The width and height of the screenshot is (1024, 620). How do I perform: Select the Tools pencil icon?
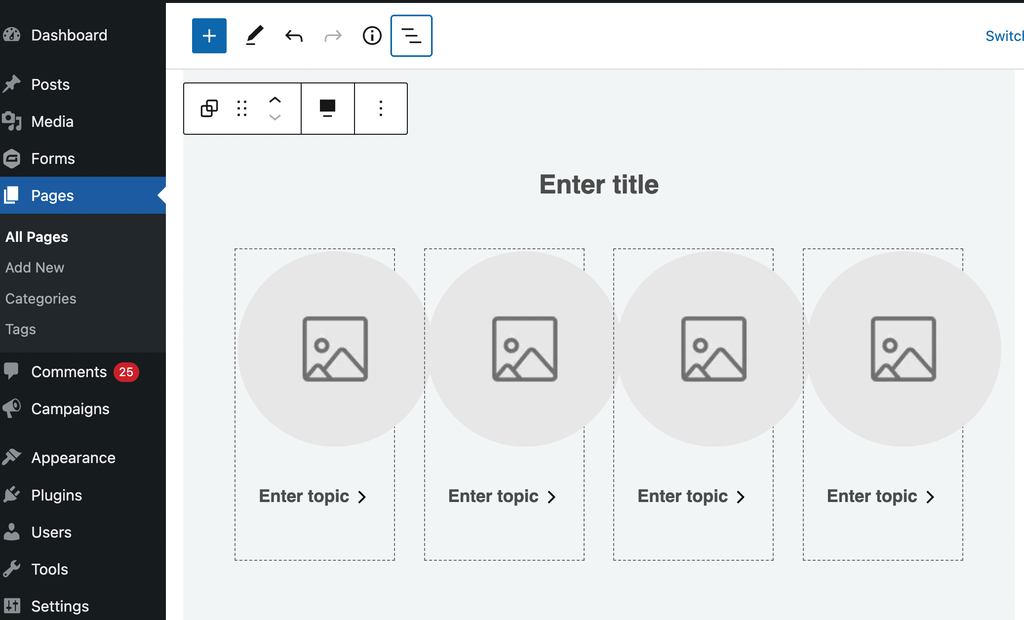pyautogui.click(x=254, y=35)
